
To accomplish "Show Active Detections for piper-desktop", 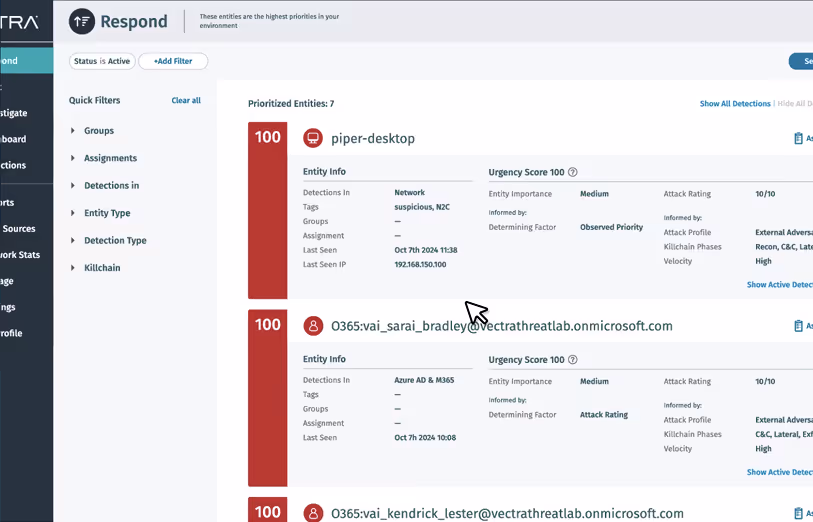I will pos(780,285).
